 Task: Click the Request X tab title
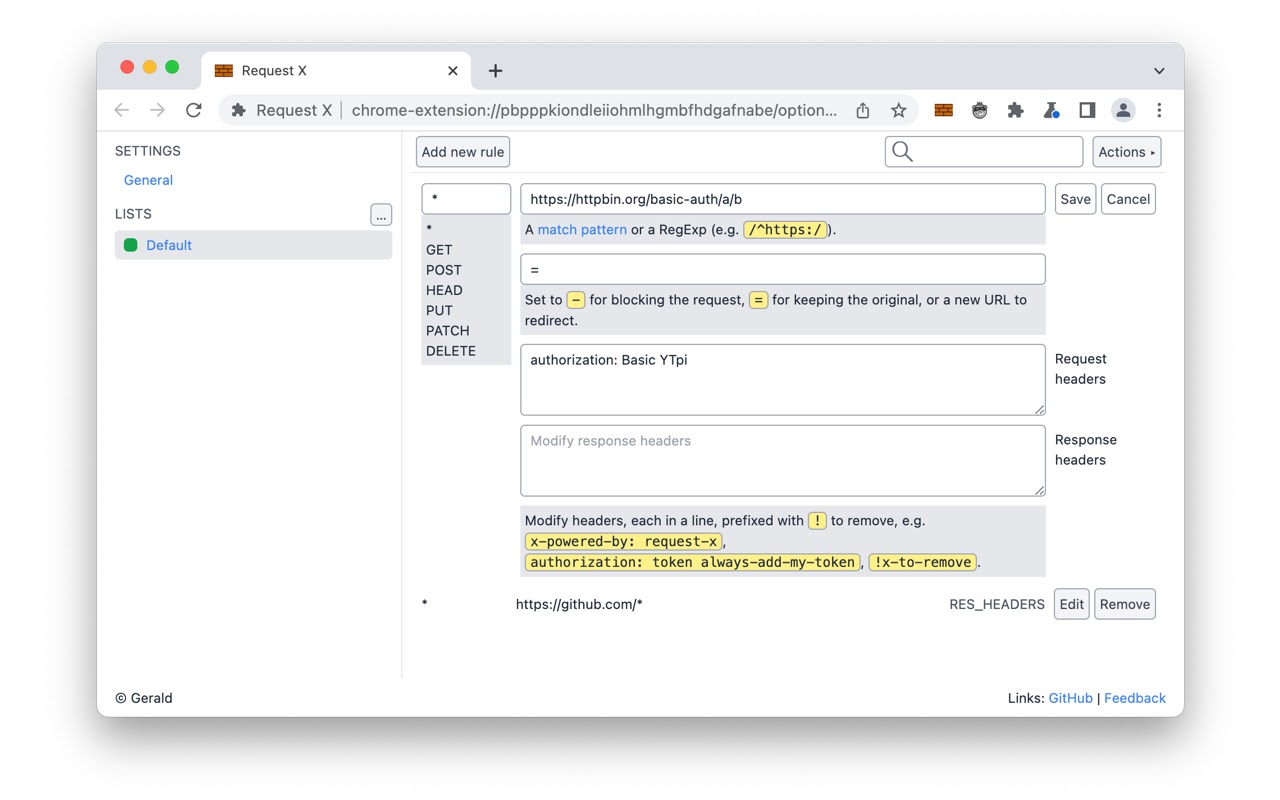pos(274,71)
